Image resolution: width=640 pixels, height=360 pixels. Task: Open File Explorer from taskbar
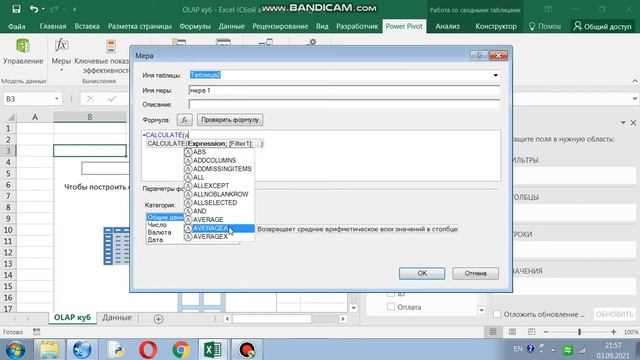click(x=49, y=350)
